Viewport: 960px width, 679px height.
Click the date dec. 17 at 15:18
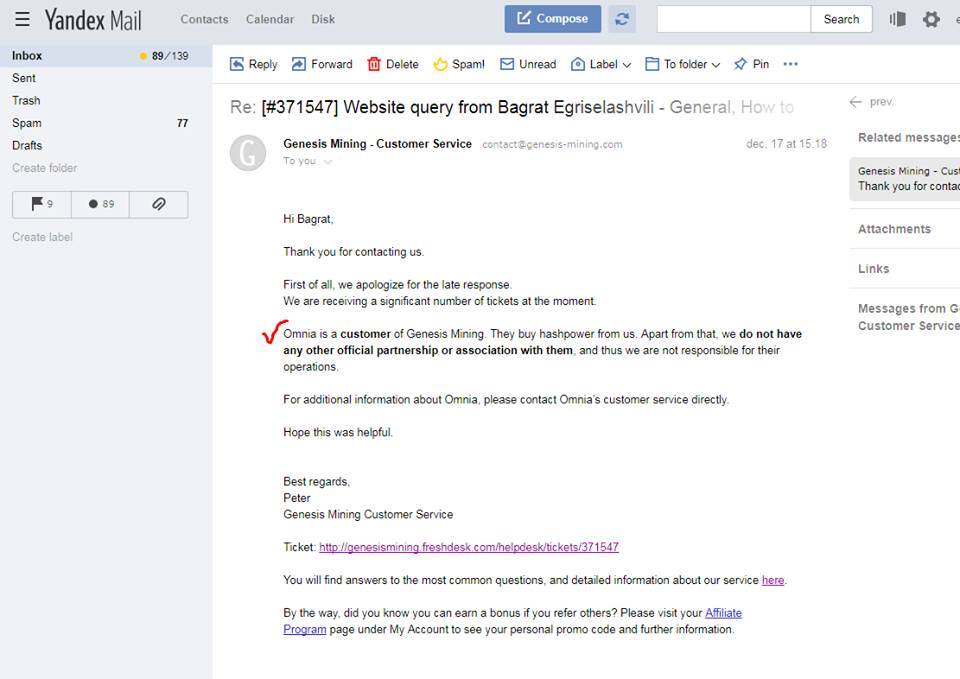pos(786,144)
